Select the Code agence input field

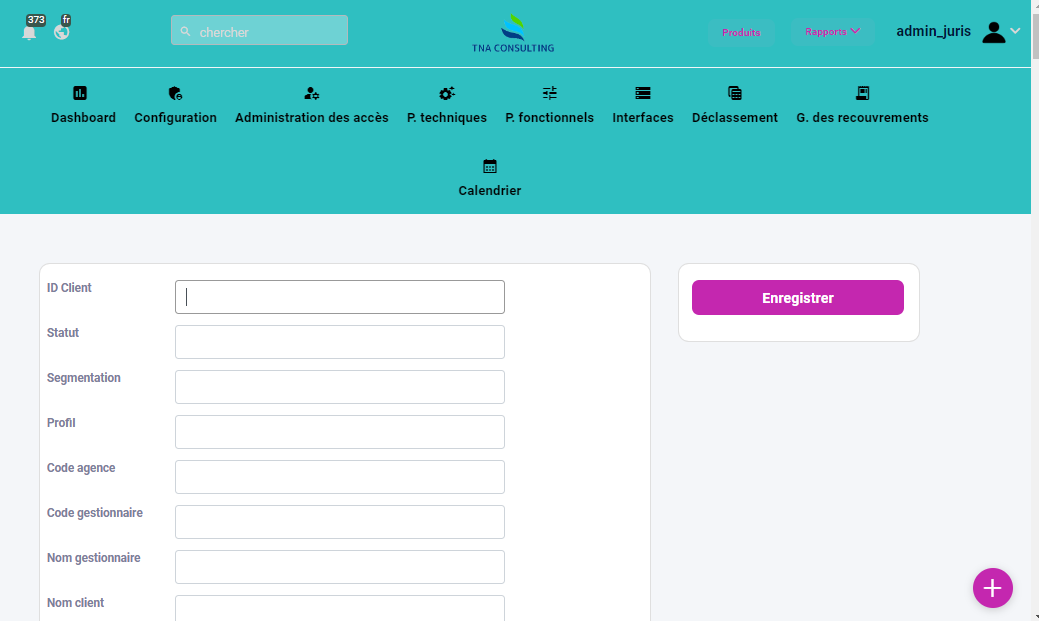coord(340,477)
